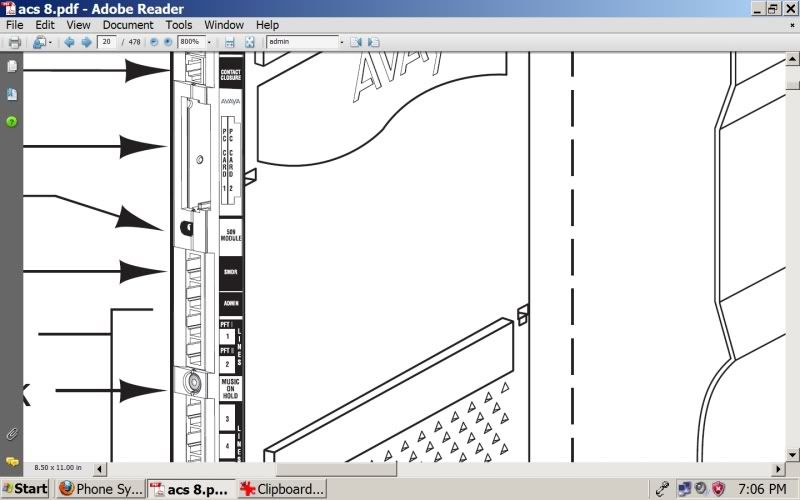
Task: Click the page size label 8.50 x 11.00 in
Action: [58, 467]
